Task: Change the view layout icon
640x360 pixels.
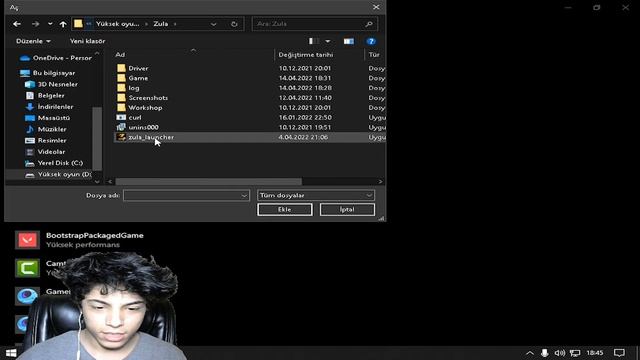Action: coord(313,41)
